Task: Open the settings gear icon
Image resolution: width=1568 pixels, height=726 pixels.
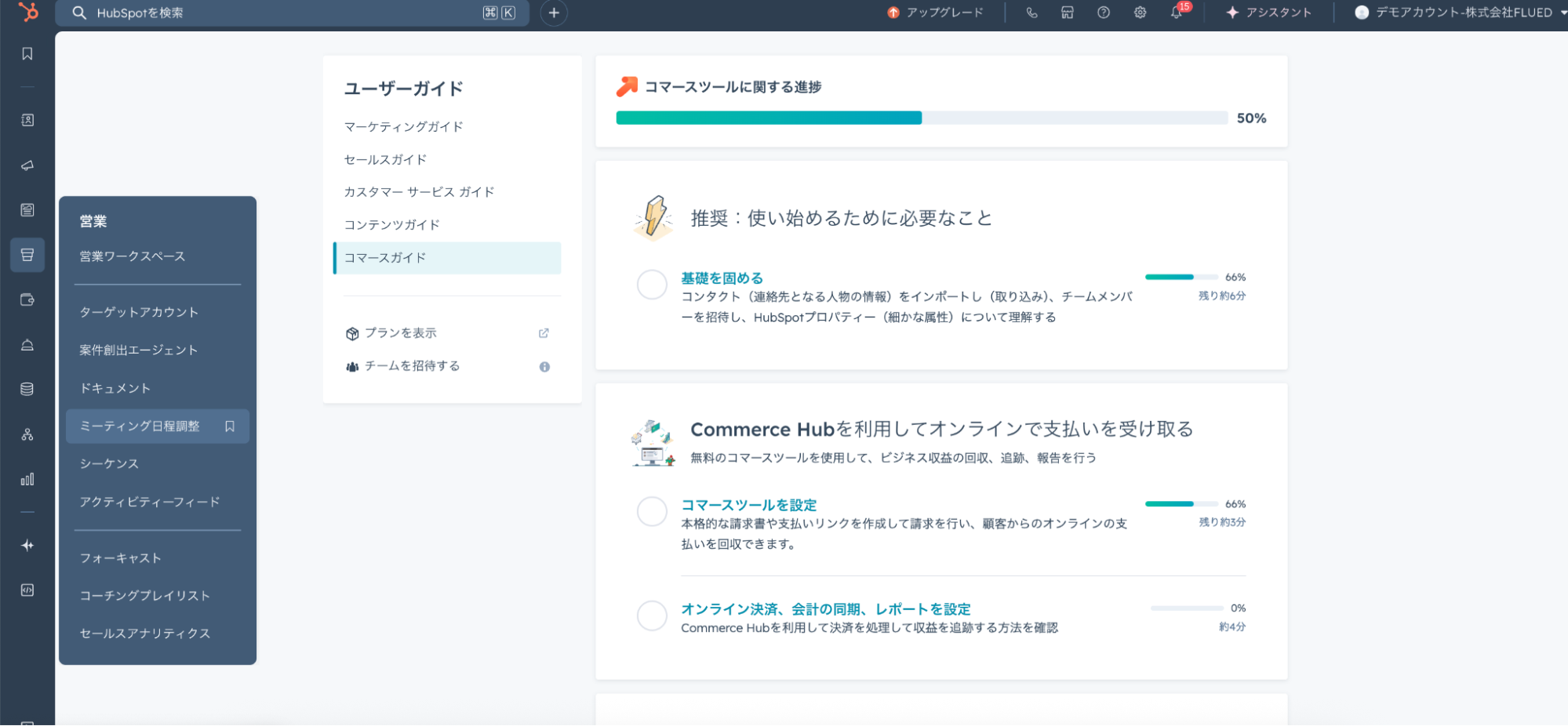Action: (x=1140, y=13)
